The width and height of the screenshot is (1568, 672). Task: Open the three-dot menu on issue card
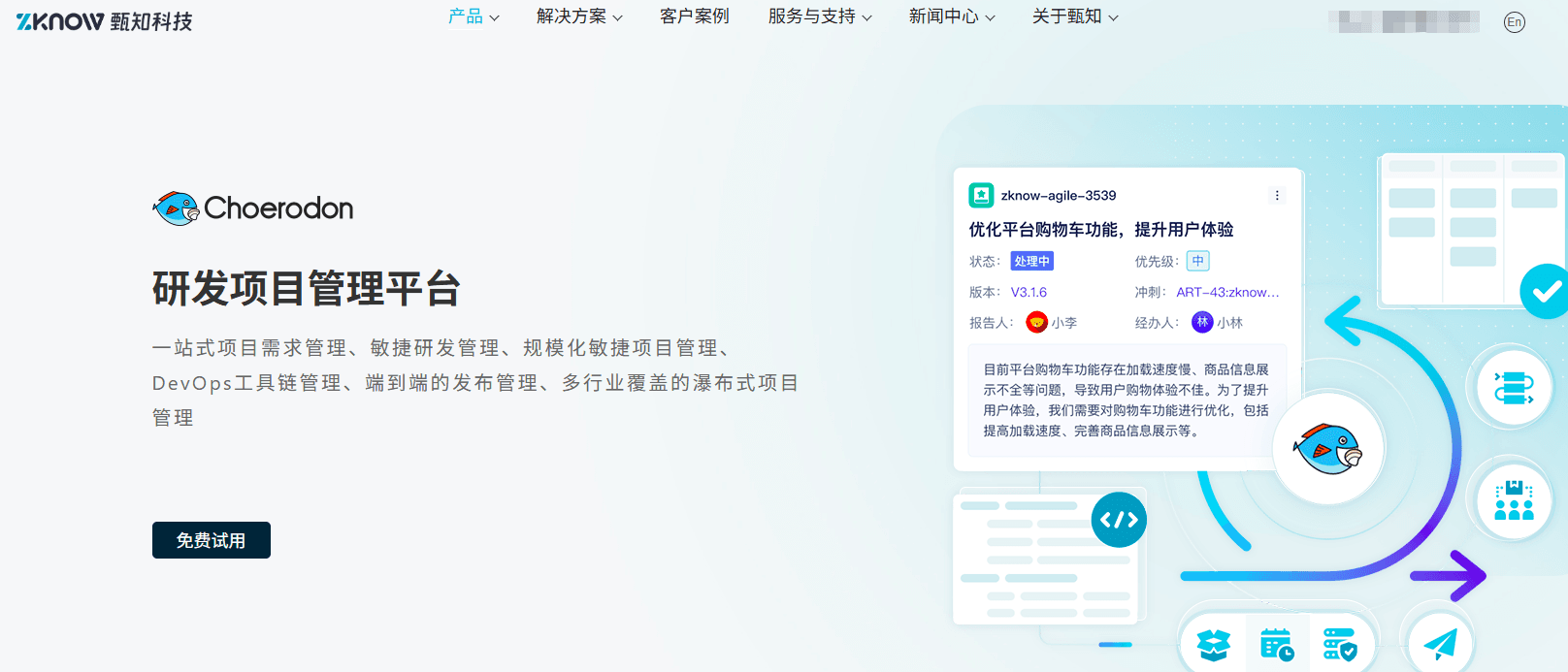click(1277, 195)
